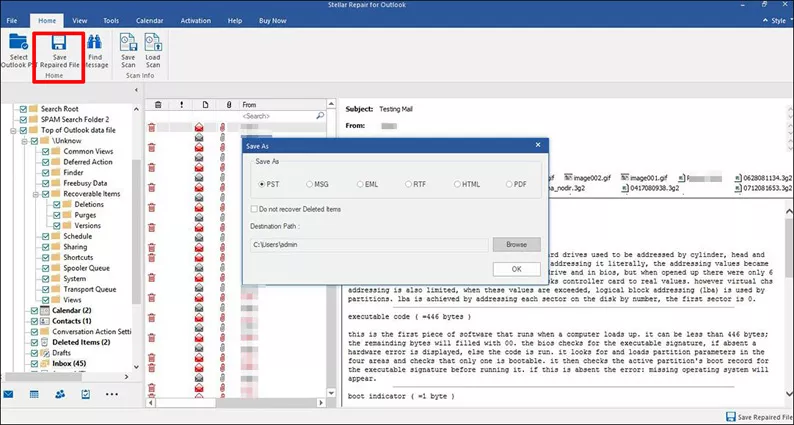Open the Calendar ribbon tab
794x425 pixels.
click(x=150, y=19)
